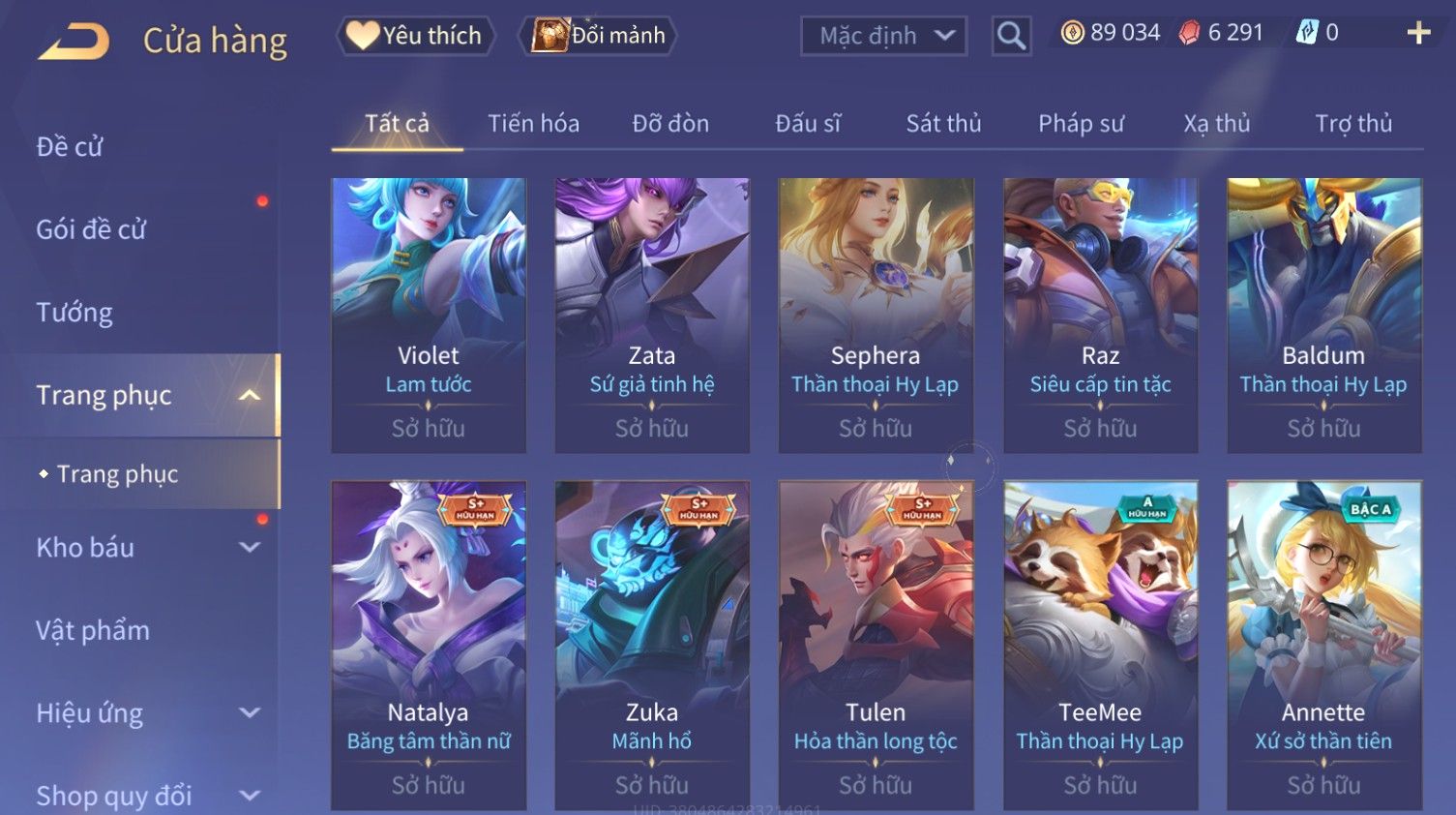
Task: Select Violet Lam tước skin card
Action: pyautogui.click(x=429, y=316)
